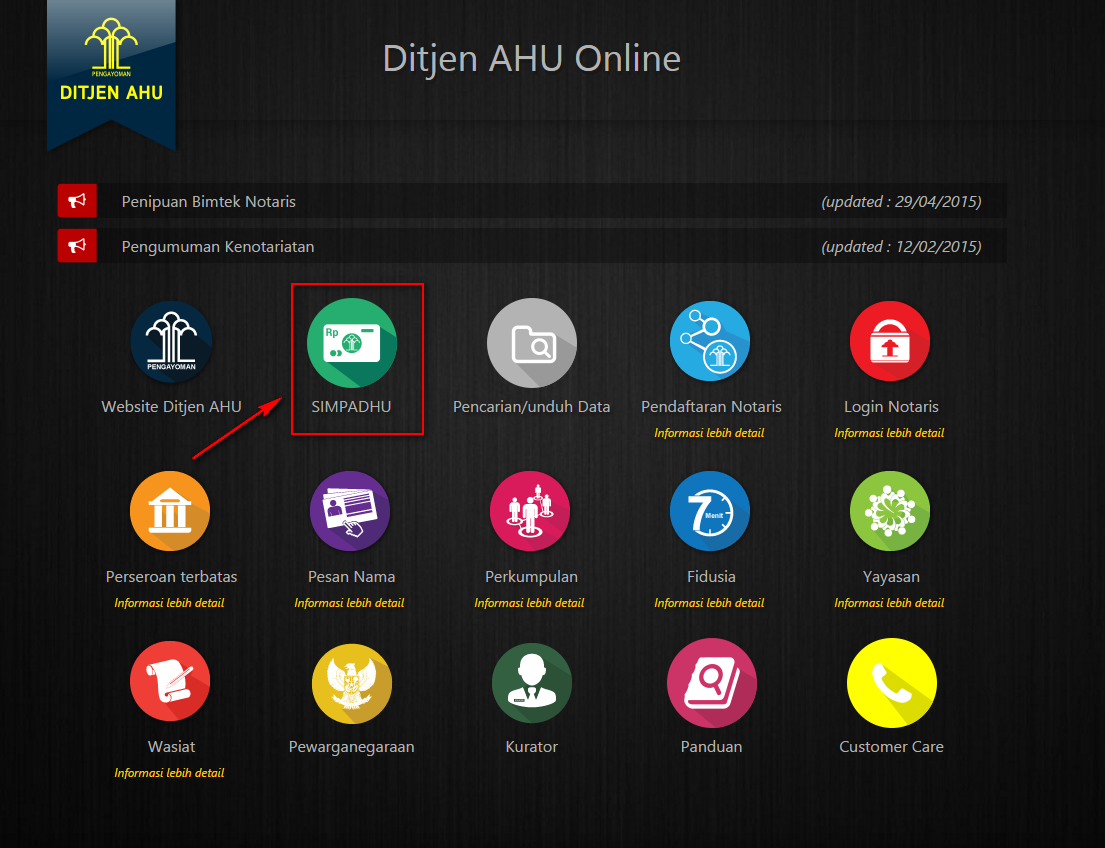Click the Fidusia label
This screenshot has height=848, width=1105.
[711, 577]
